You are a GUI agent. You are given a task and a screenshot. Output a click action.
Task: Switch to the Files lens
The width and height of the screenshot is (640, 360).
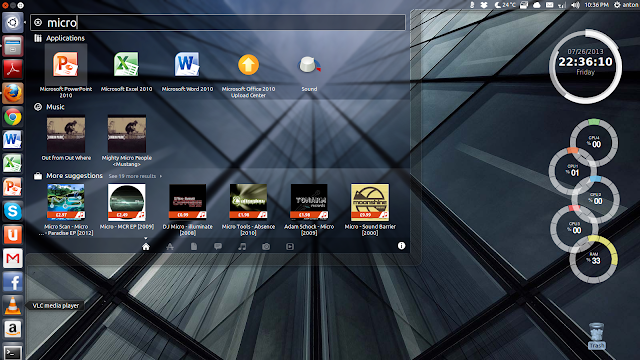[194, 247]
